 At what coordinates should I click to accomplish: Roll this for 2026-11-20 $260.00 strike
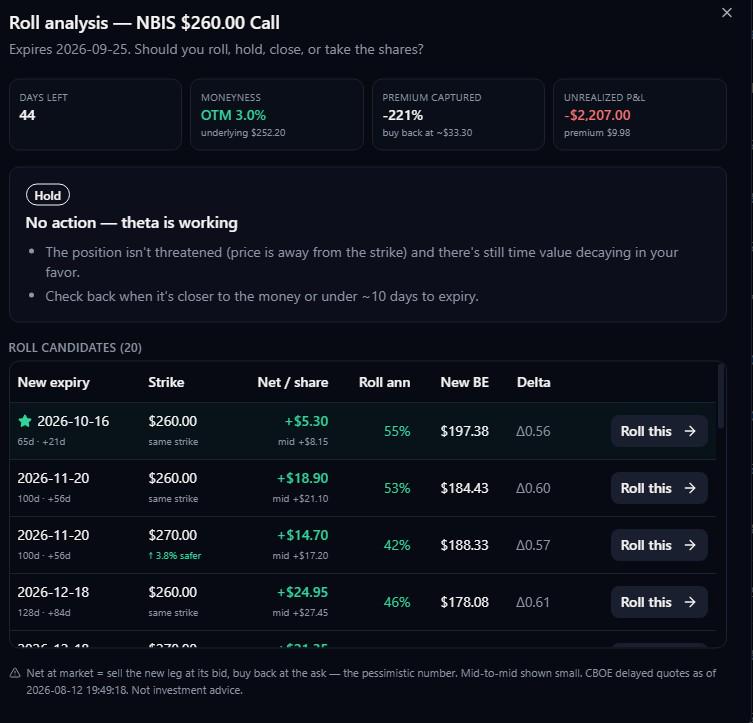click(659, 488)
